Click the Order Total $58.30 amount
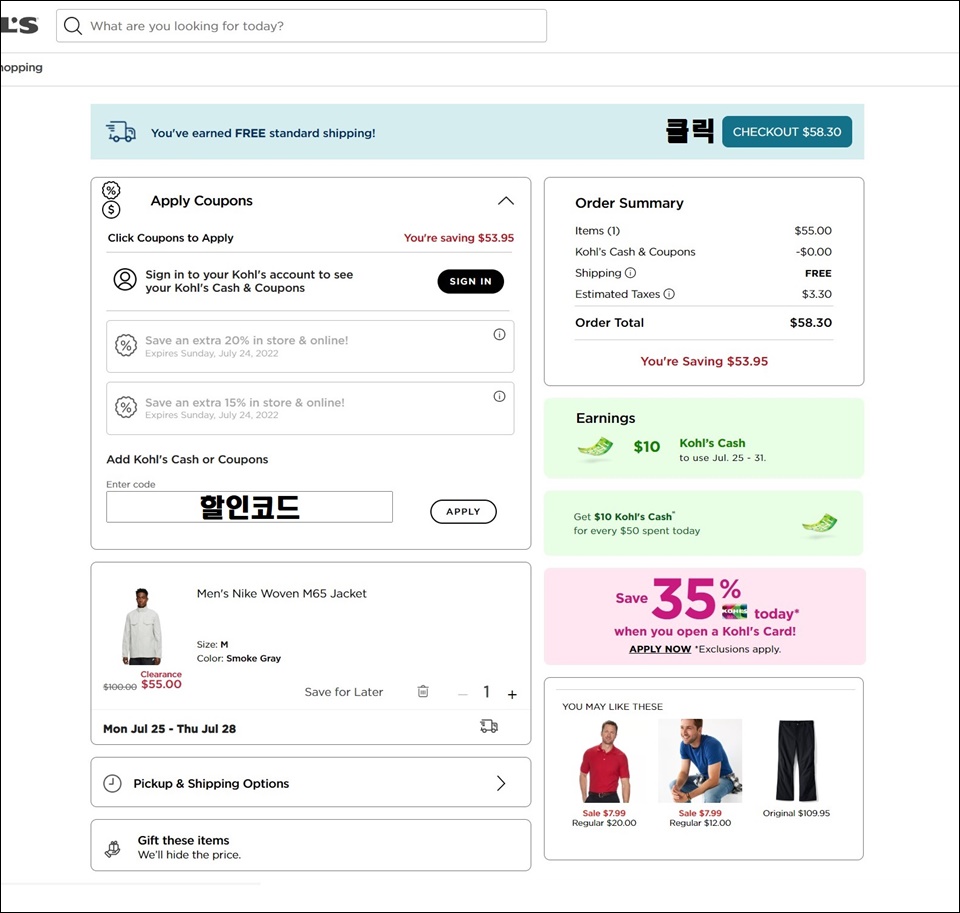 click(x=811, y=323)
